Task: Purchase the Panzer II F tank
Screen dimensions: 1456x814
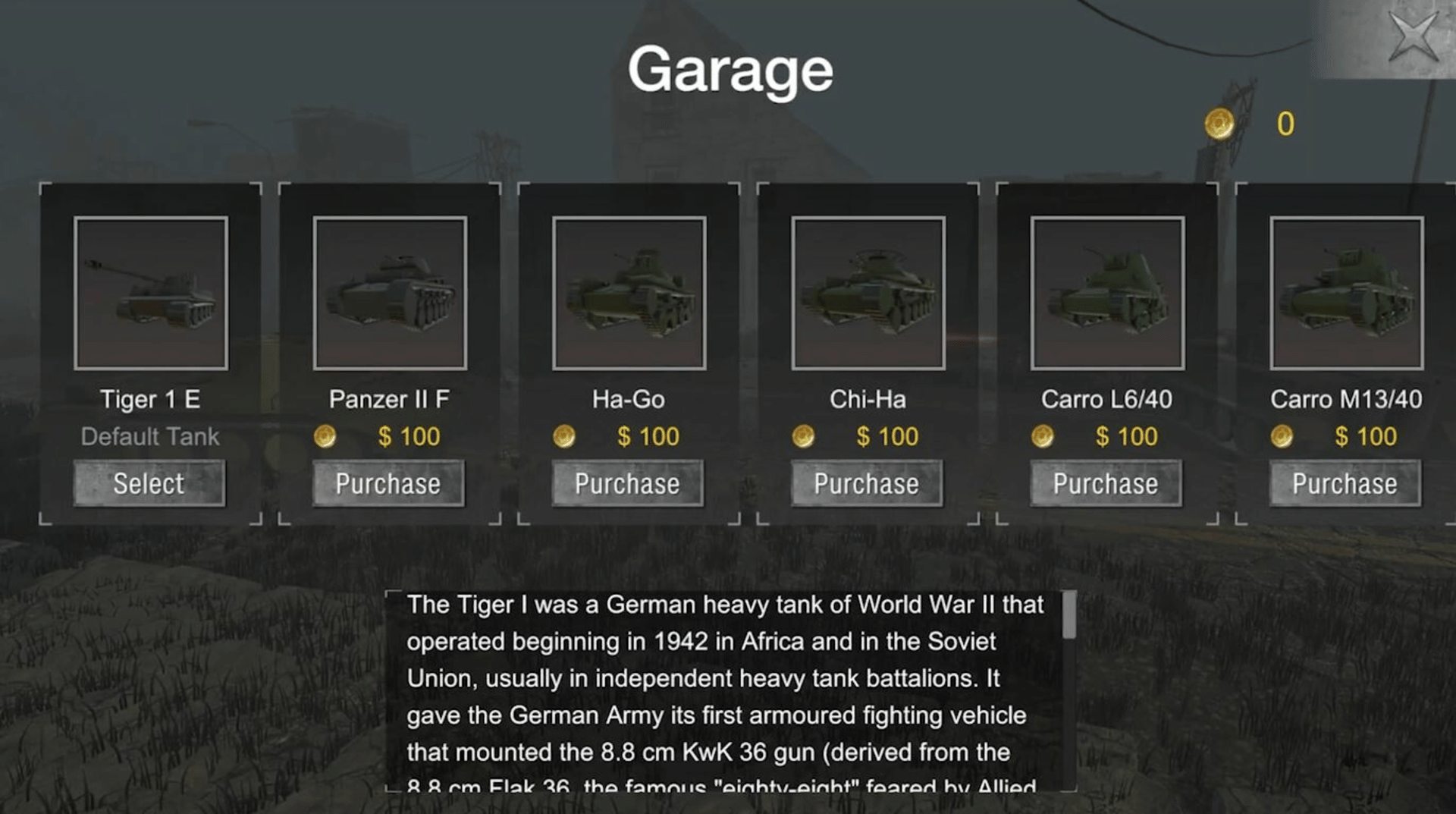Action: click(x=388, y=483)
